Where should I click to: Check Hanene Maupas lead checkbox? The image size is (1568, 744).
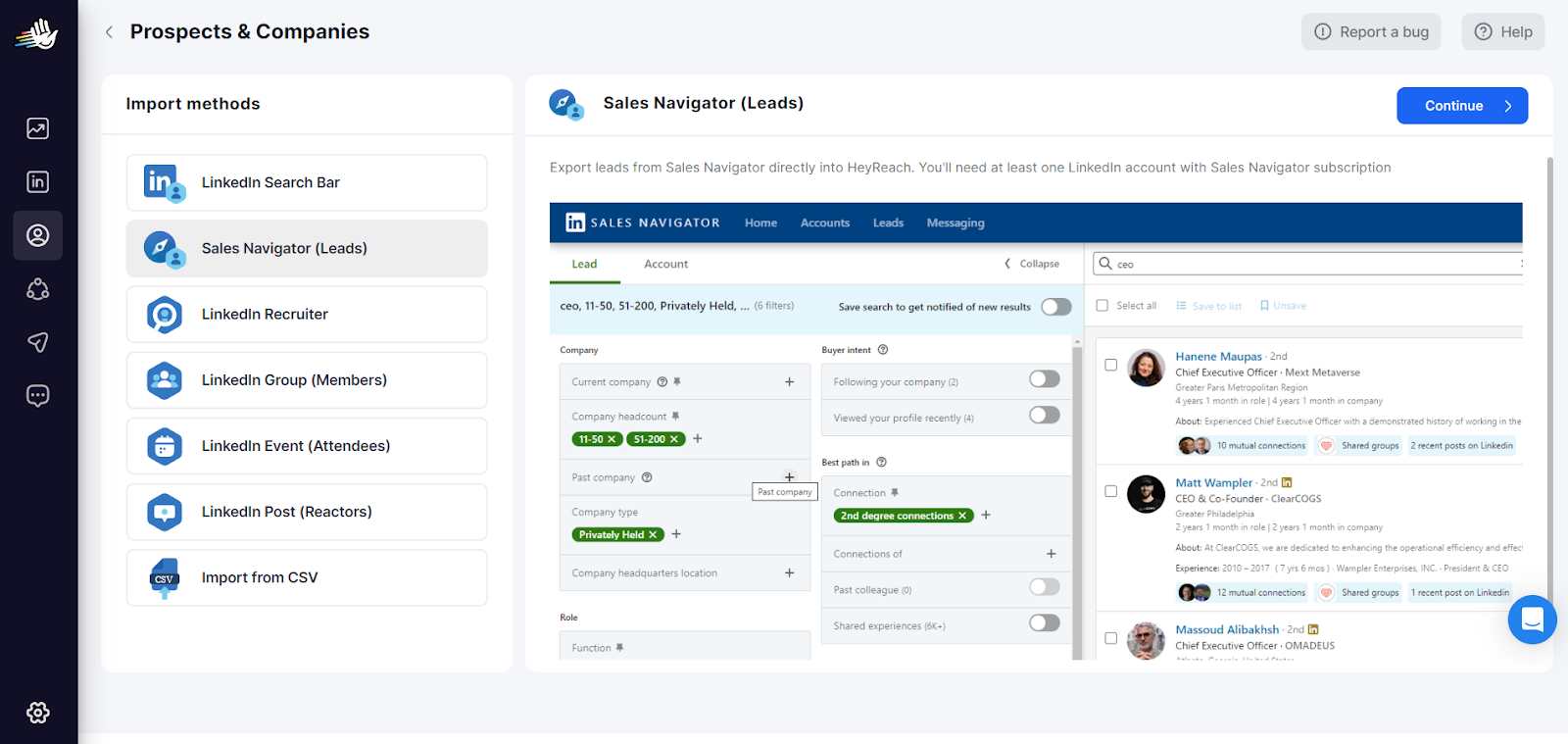(1110, 365)
